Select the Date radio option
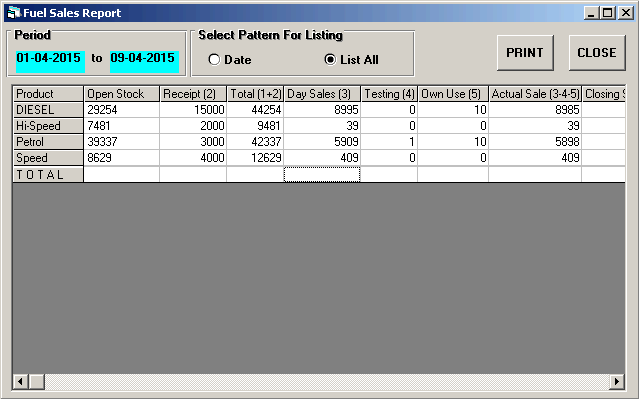Image resolution: width=639 pixels, height=399 pixels. click(230, 60)
